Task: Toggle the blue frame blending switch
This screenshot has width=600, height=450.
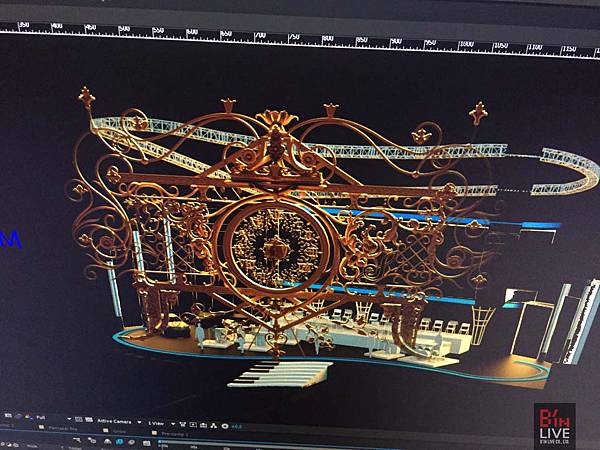Action: pyautogui.click(x=120, y=442)
